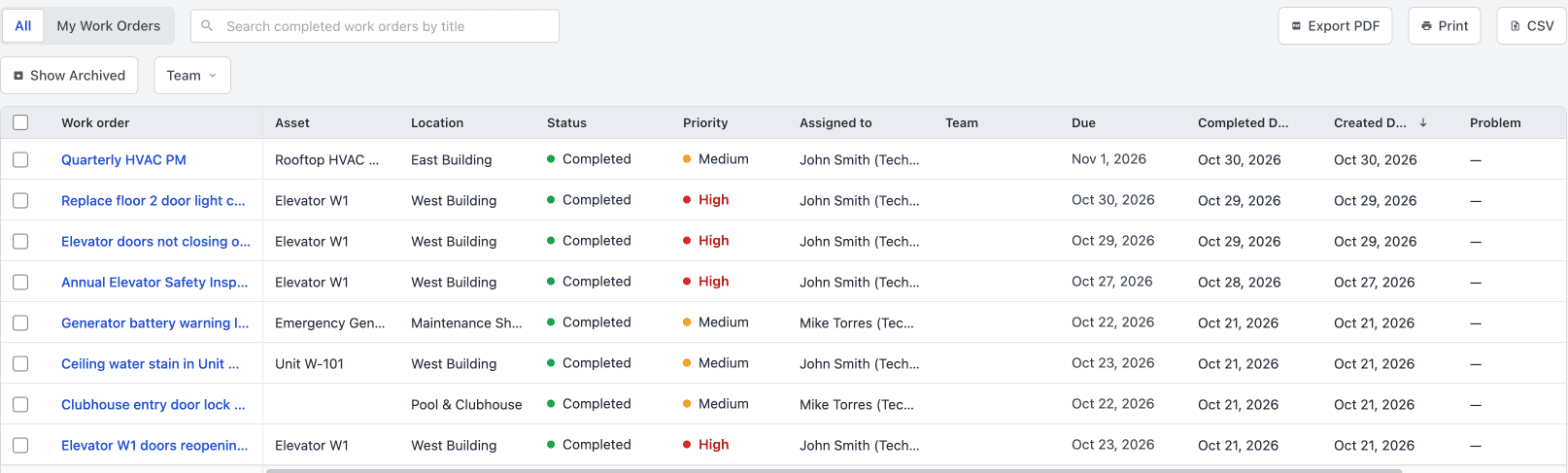This screenshot has width=1568, height=473.
Task: Open Ceiling water stain in Unit work order
Action: pyautogui.click(x=150, y=364)
